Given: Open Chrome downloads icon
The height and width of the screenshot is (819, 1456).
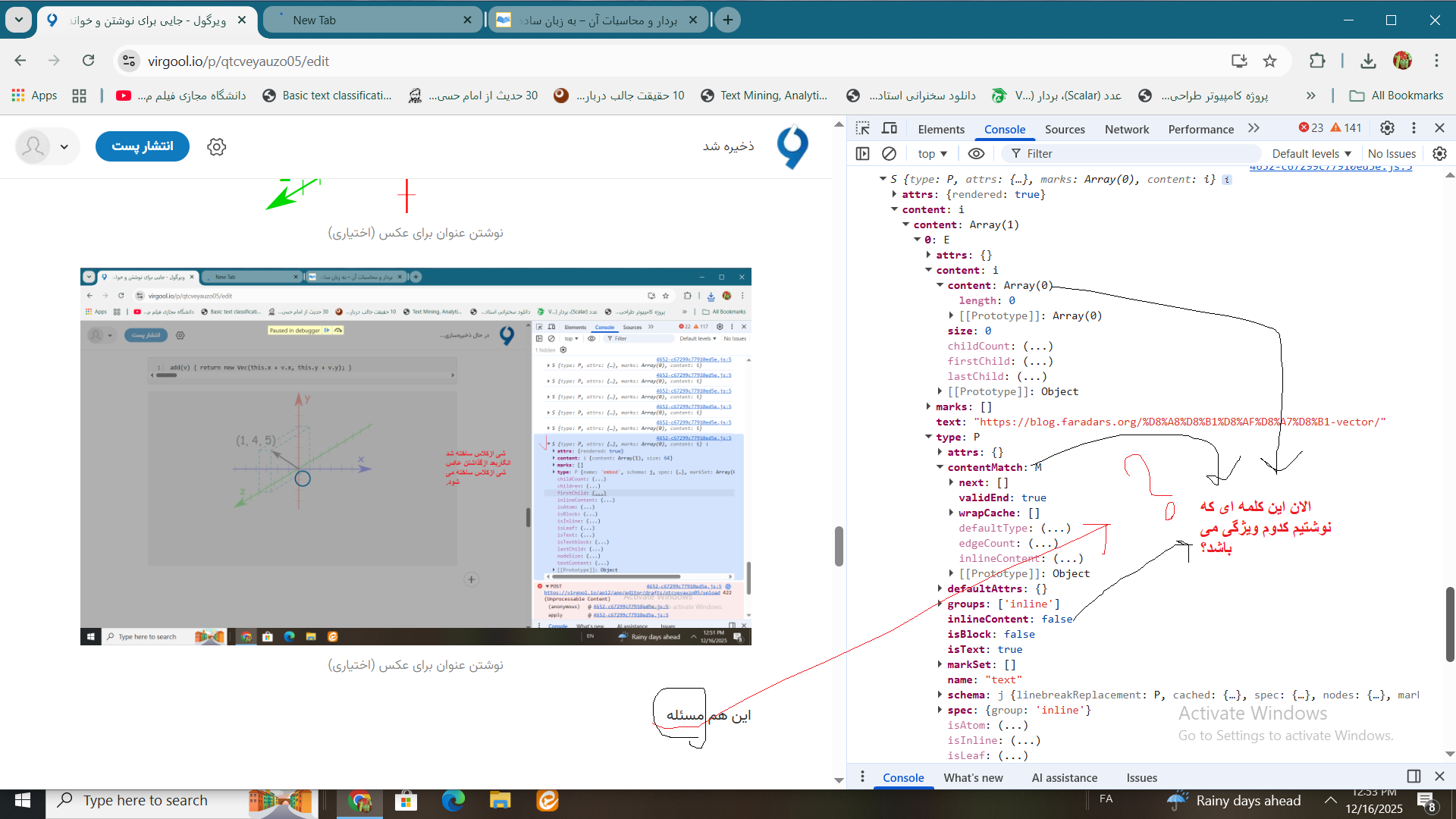Looking at the screenshot, I should point(1368,61).
